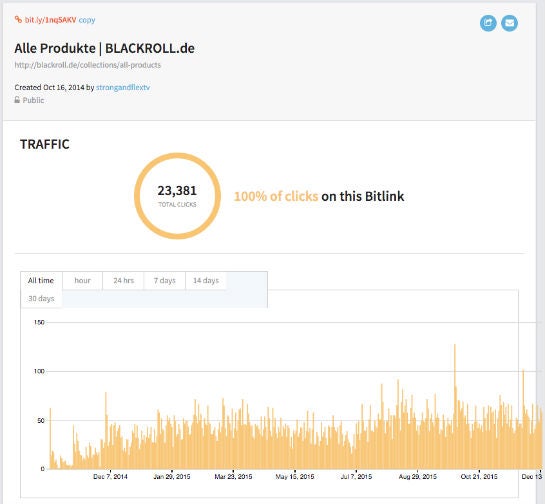This screenshot has width=545, height=504.
Task: Select the All time tab
Action: (x=41, y=281)
